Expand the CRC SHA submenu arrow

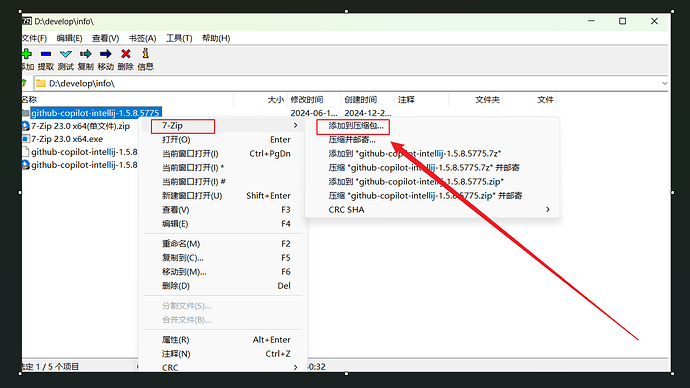click(x=547, y=209)
